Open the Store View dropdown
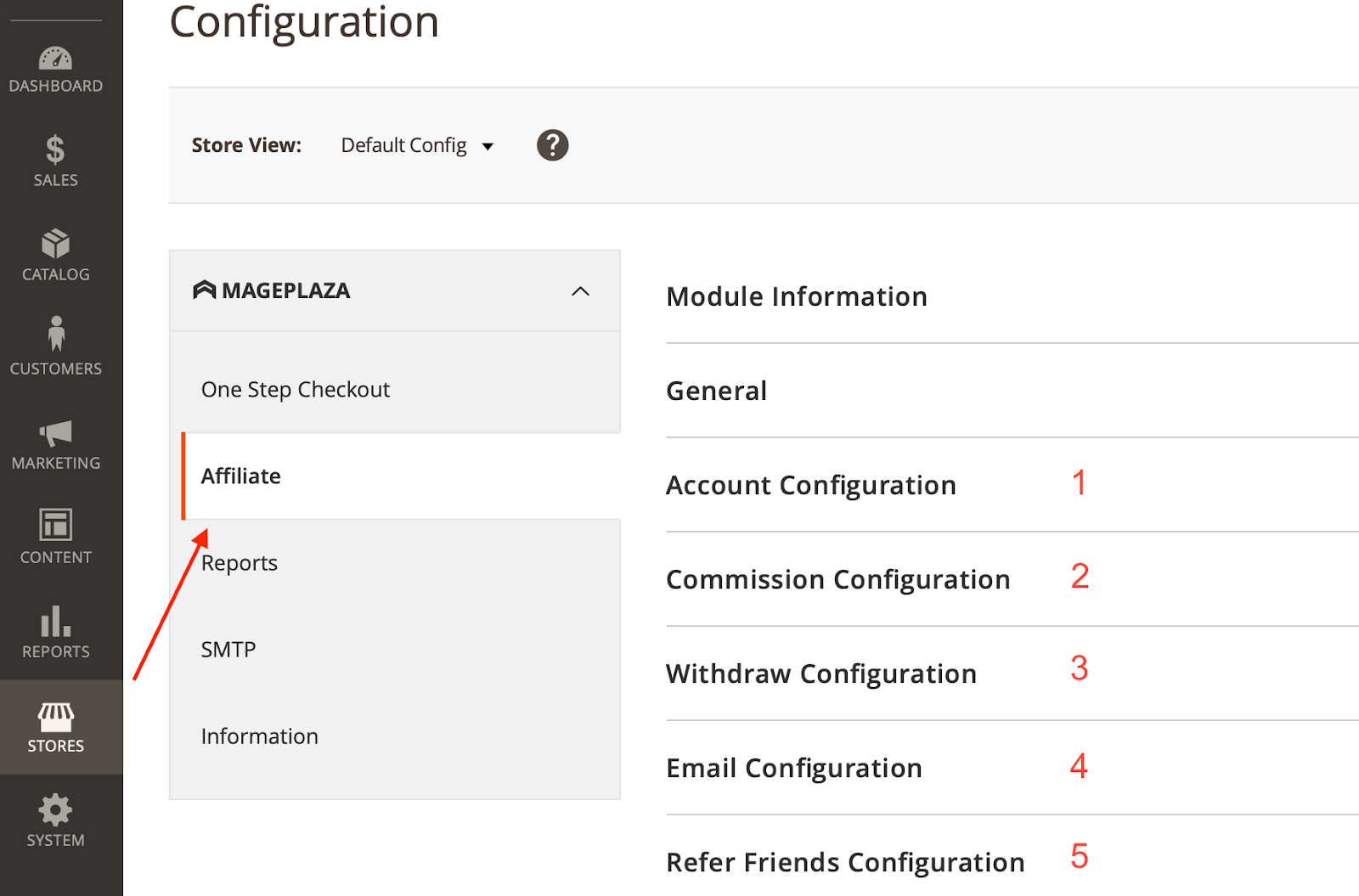1359x896 pixels. [417, 145]
